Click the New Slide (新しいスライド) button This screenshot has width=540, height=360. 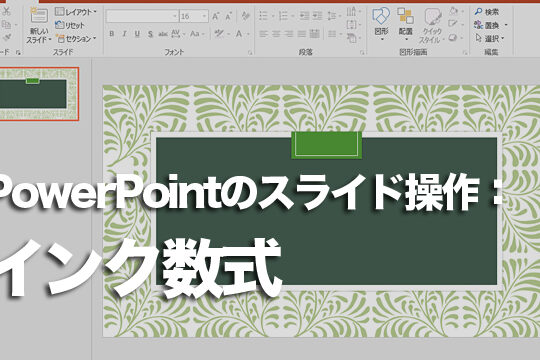coord(39,25)
